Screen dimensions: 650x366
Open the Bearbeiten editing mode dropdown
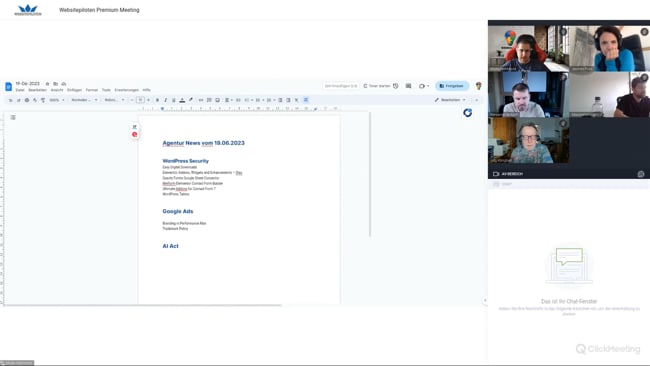450,100
